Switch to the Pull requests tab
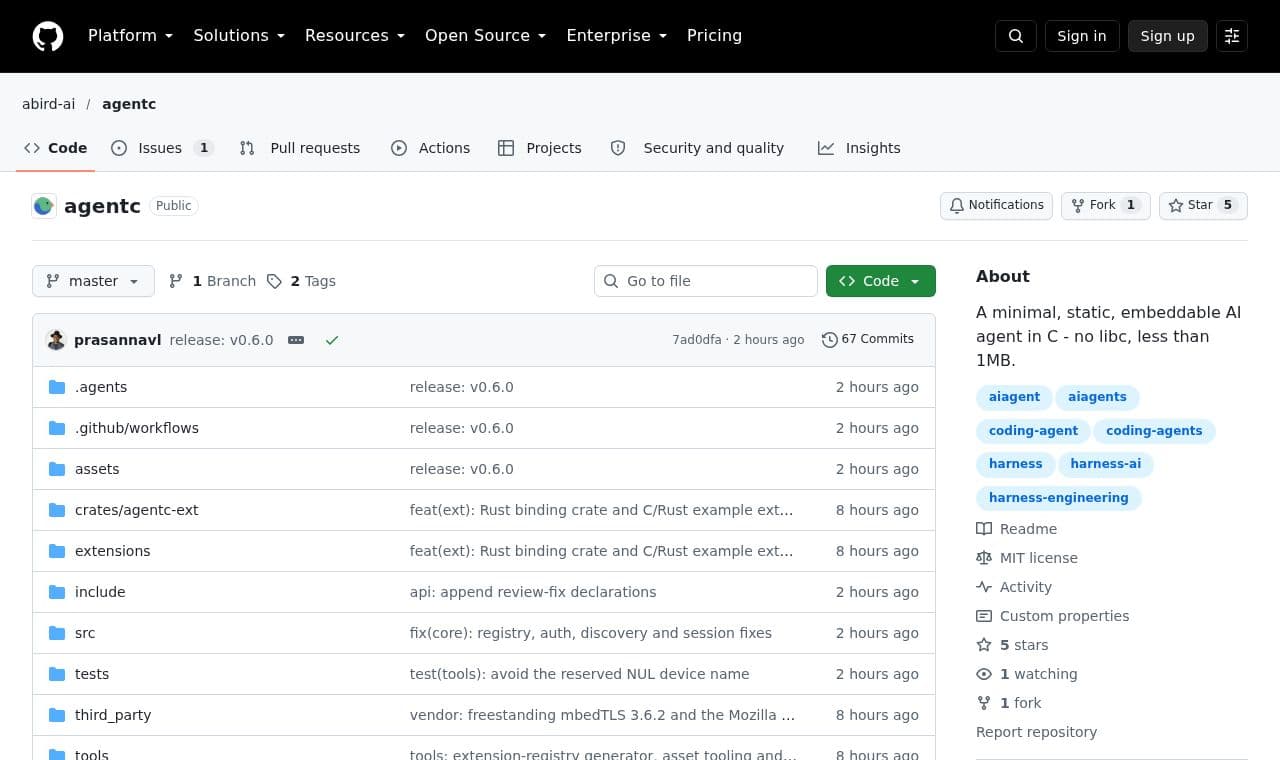The image size is (1280, 760). [300, 148]
